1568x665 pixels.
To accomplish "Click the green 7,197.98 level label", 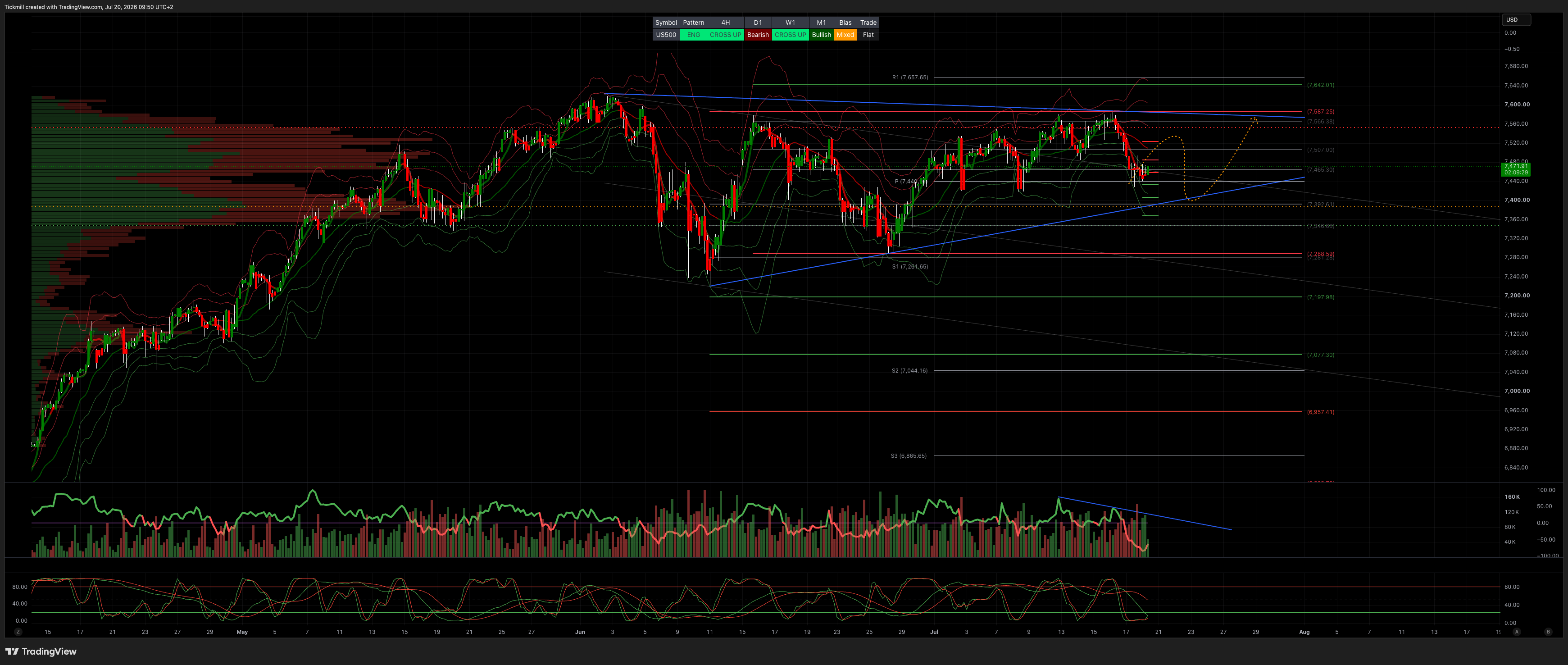I will click(1320, 297).
